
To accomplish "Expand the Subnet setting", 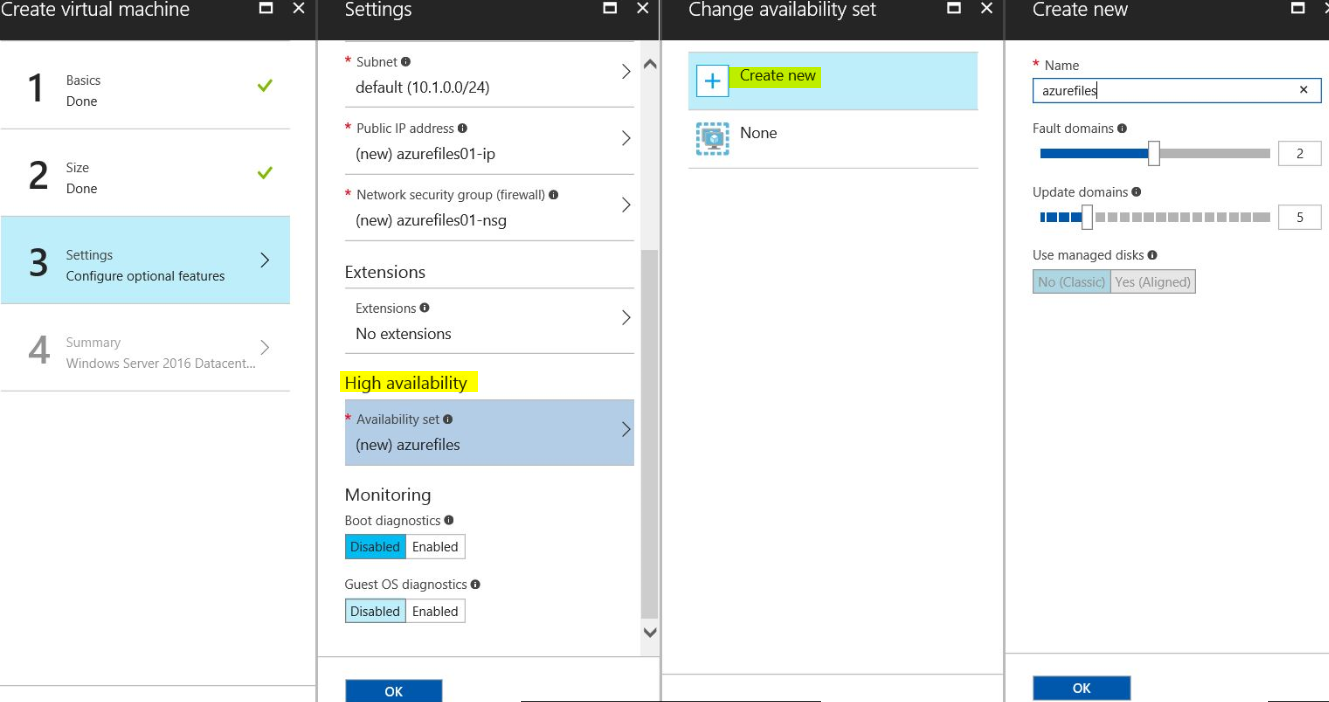I will pyautogui.click(x=626, y=71).
